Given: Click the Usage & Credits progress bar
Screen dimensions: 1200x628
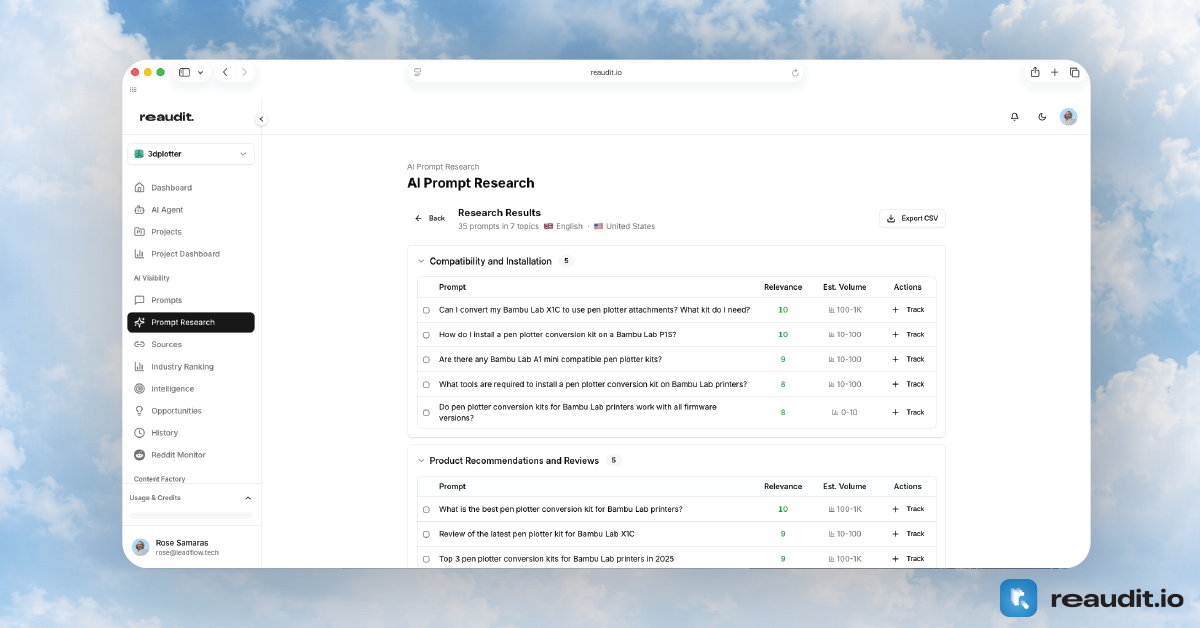Looking at the screenshot, I should tap(191, 516).
